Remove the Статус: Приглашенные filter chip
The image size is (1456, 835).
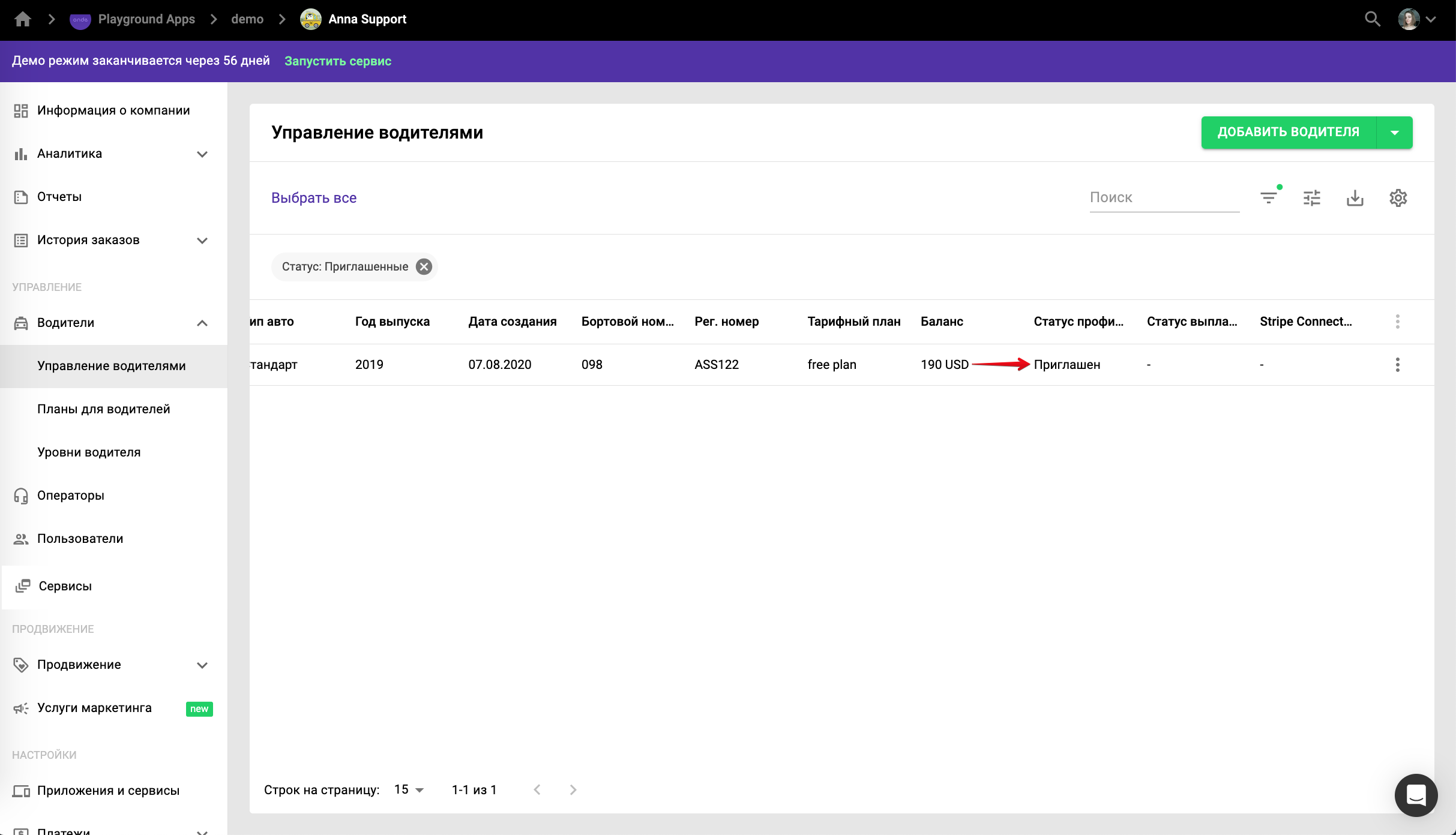point(424,266)
